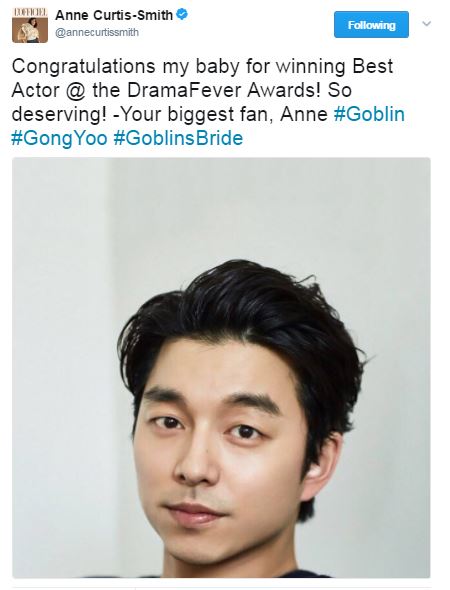Click the '@' symbol after the word Actor

coord(76,91)
